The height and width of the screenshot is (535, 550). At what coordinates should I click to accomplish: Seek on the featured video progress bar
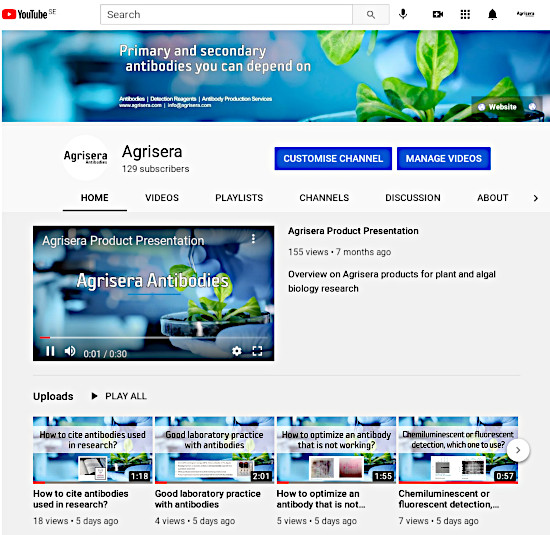154,337
